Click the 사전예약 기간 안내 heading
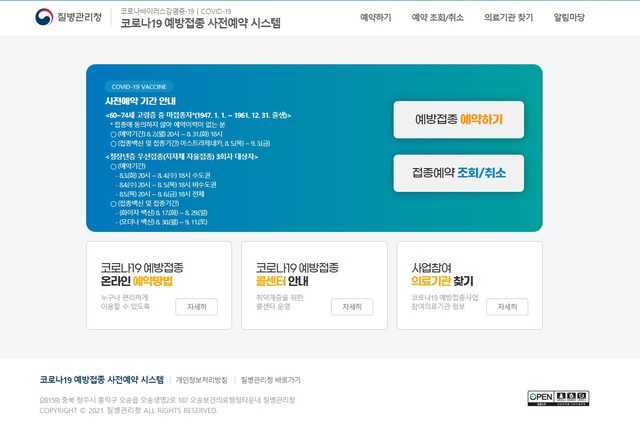Screen dimensions: 640x441 [140, 101]
